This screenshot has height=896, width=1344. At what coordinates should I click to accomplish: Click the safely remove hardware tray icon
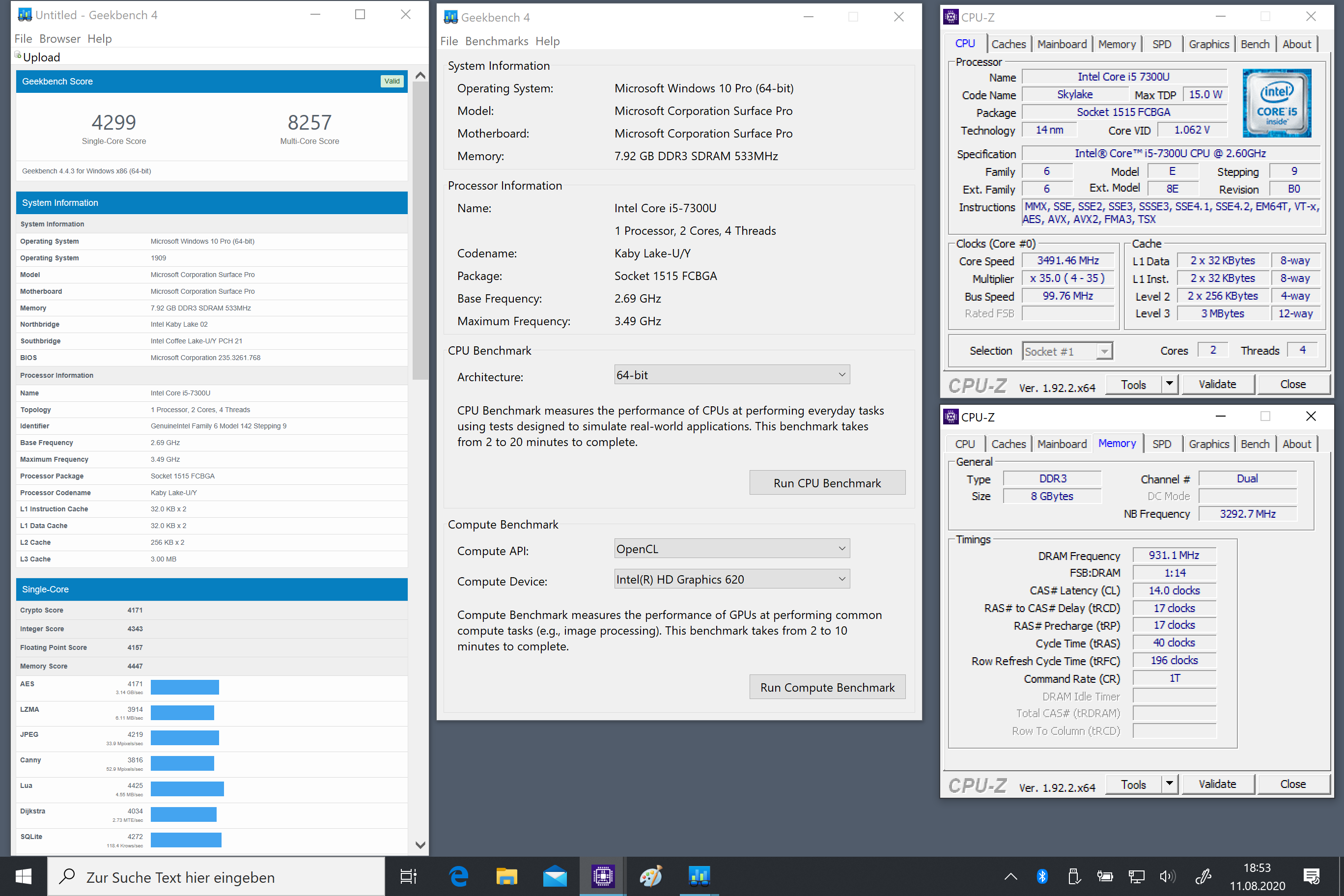click(x=1073, y=876)
